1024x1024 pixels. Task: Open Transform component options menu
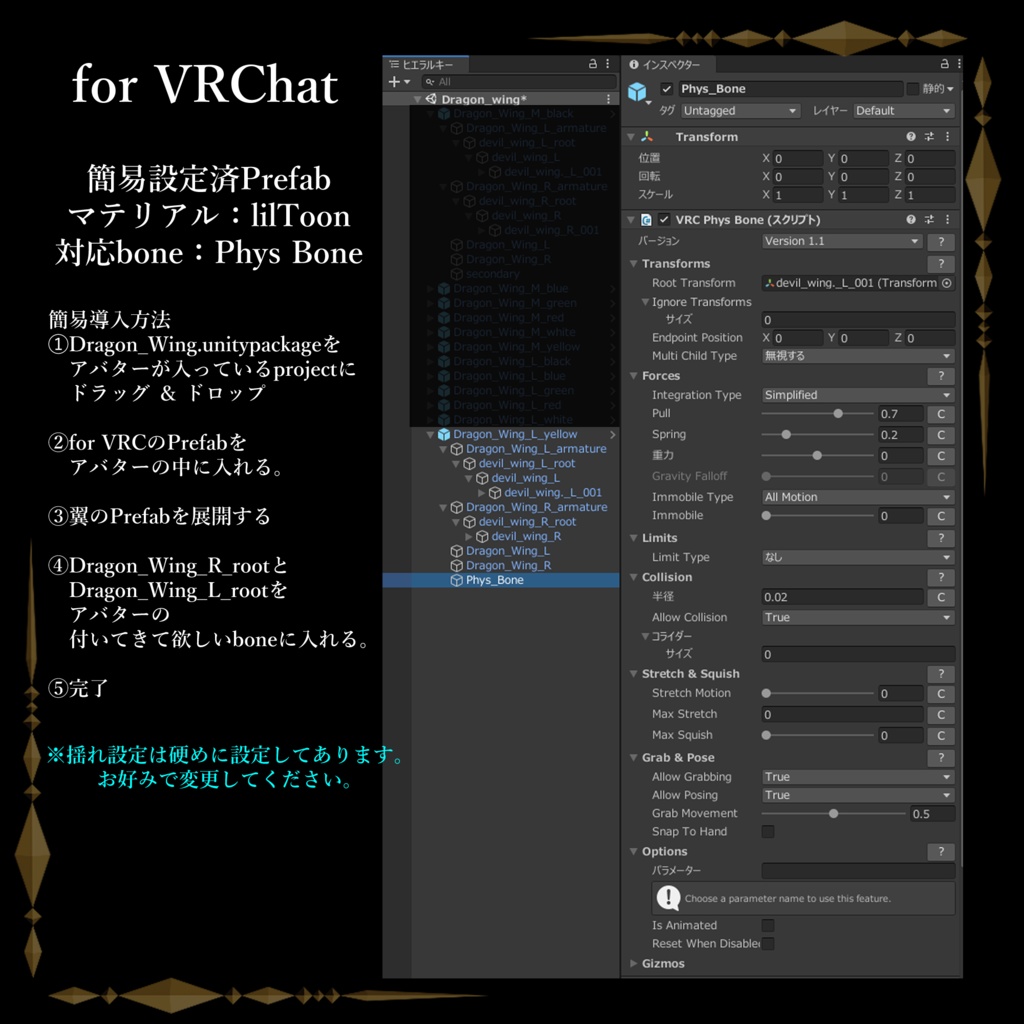pyautogui.click(x=947, y=136)
